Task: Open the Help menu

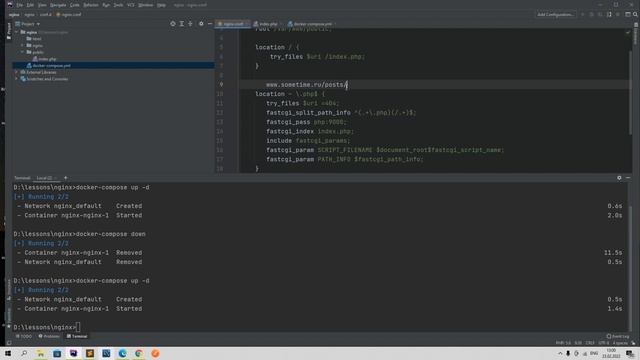Action: [x=161, y=5]
